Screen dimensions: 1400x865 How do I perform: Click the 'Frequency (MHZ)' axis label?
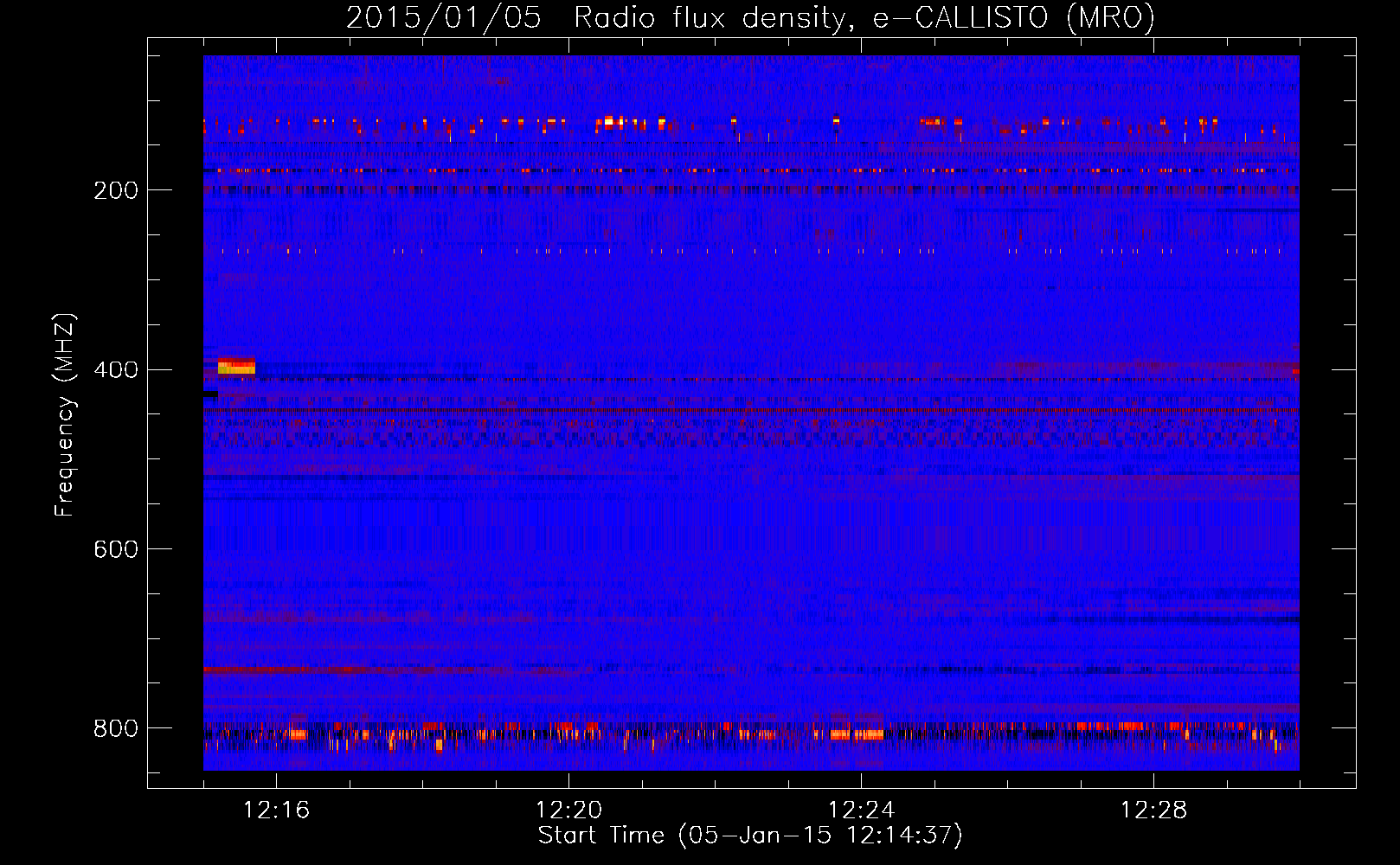(65, 414)
